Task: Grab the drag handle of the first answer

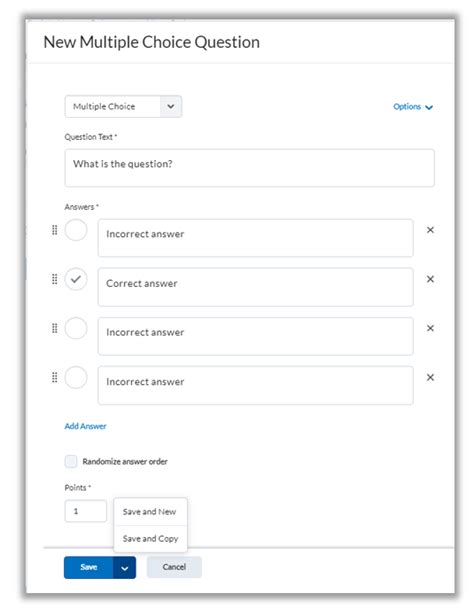Action: tap(54, 230)
